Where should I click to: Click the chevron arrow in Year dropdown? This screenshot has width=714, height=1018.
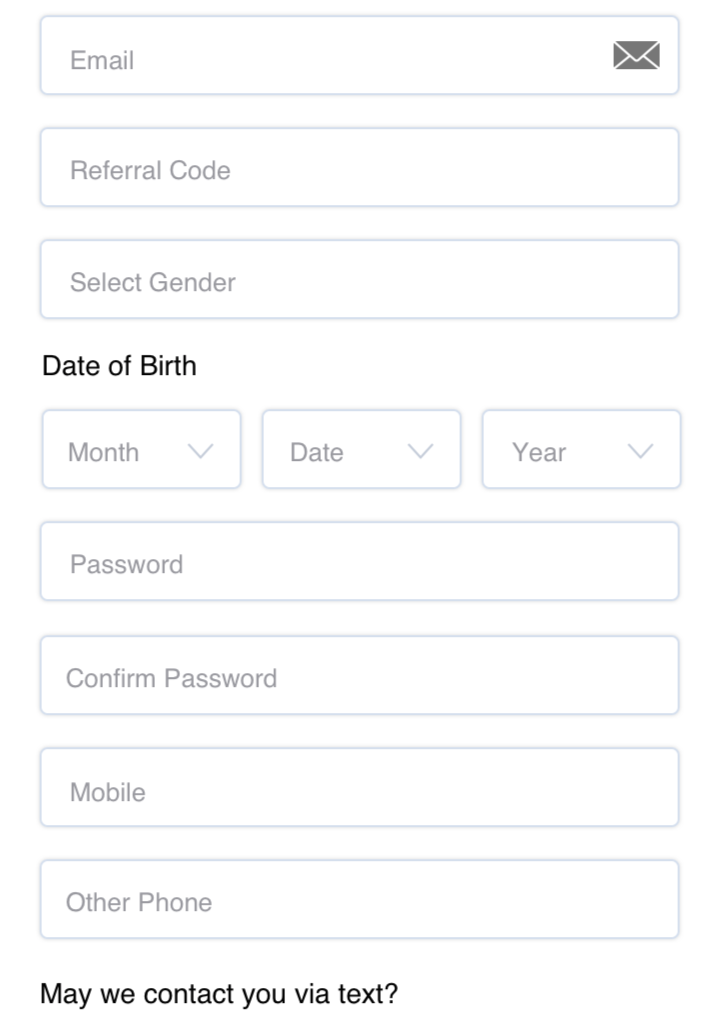641,451
